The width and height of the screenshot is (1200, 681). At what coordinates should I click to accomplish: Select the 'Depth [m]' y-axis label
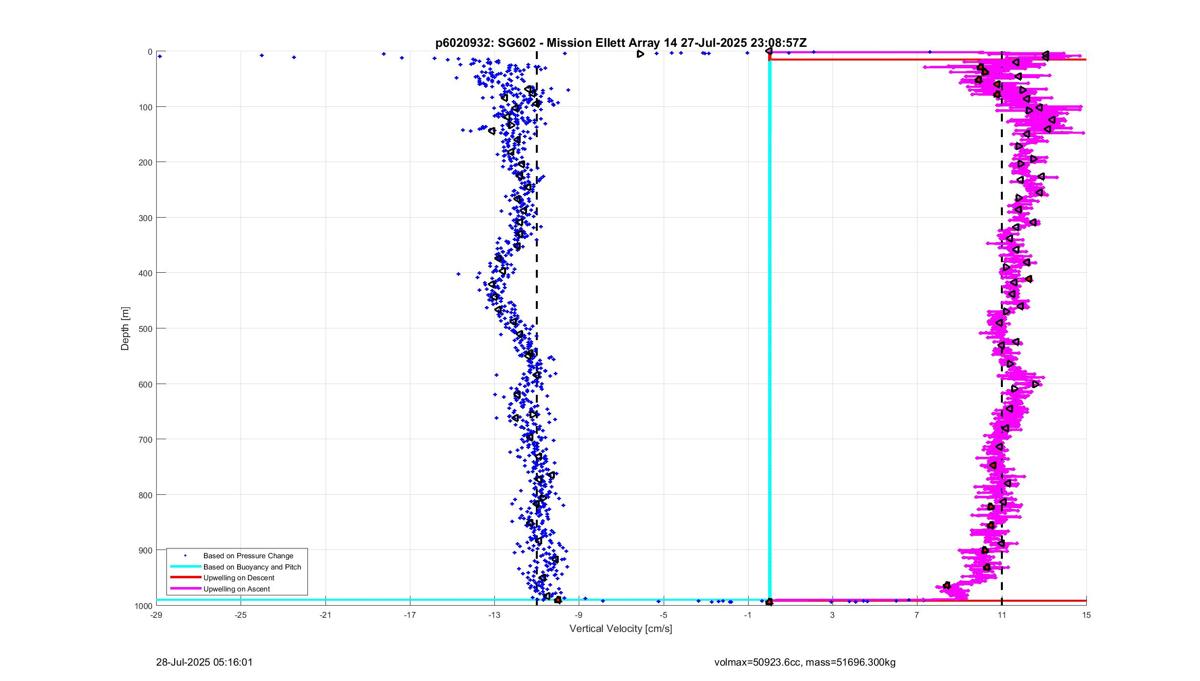[126, 328]
